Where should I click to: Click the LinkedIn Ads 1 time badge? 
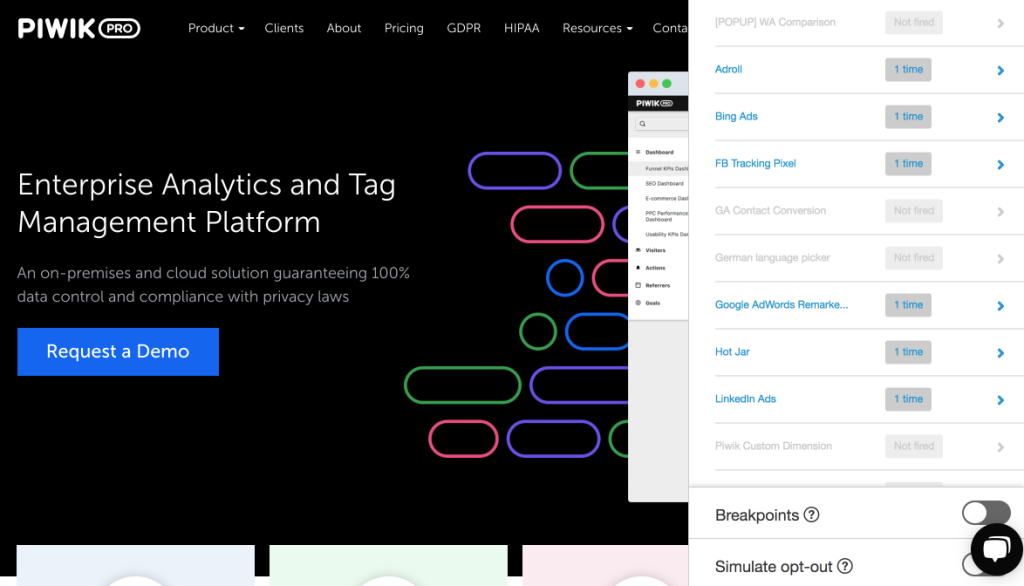[x=908, y=399]
